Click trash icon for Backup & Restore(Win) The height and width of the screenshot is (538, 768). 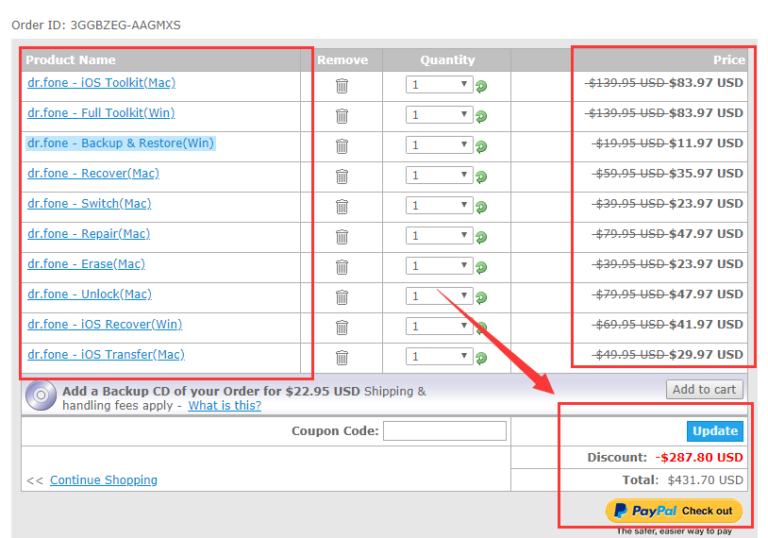click(x=342, y=146)
